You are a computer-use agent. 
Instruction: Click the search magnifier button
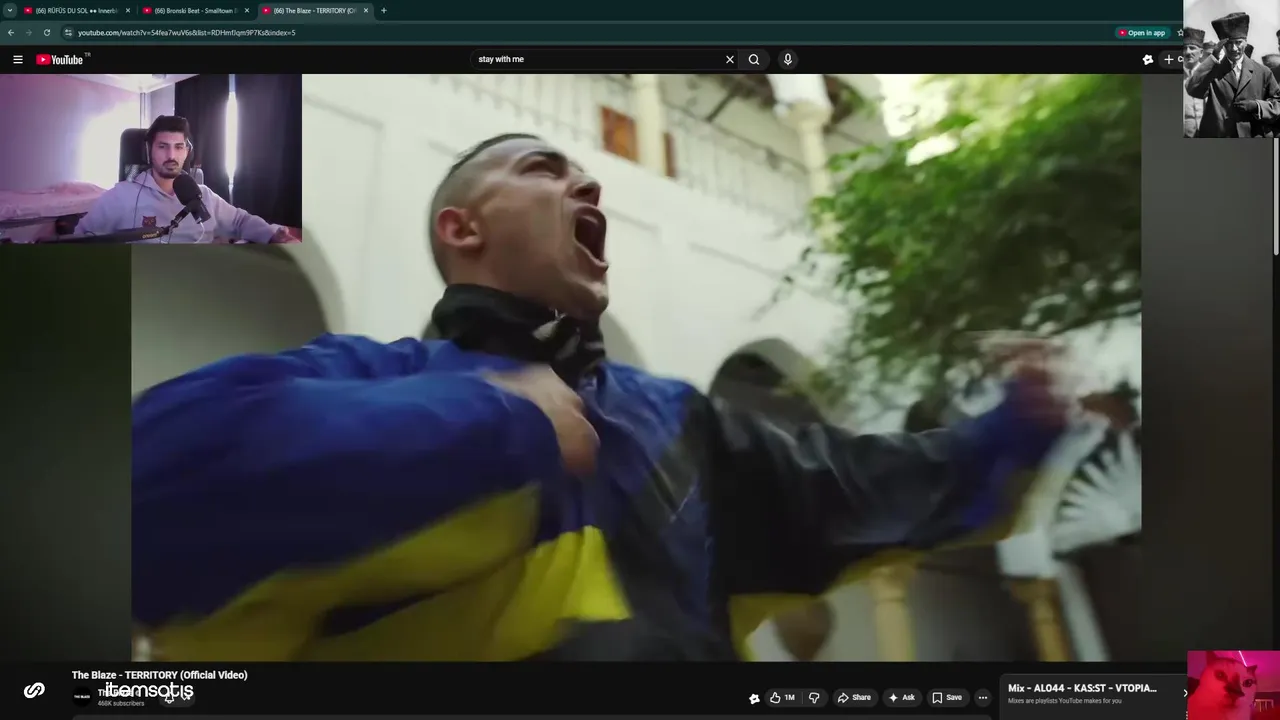(754, 59)
